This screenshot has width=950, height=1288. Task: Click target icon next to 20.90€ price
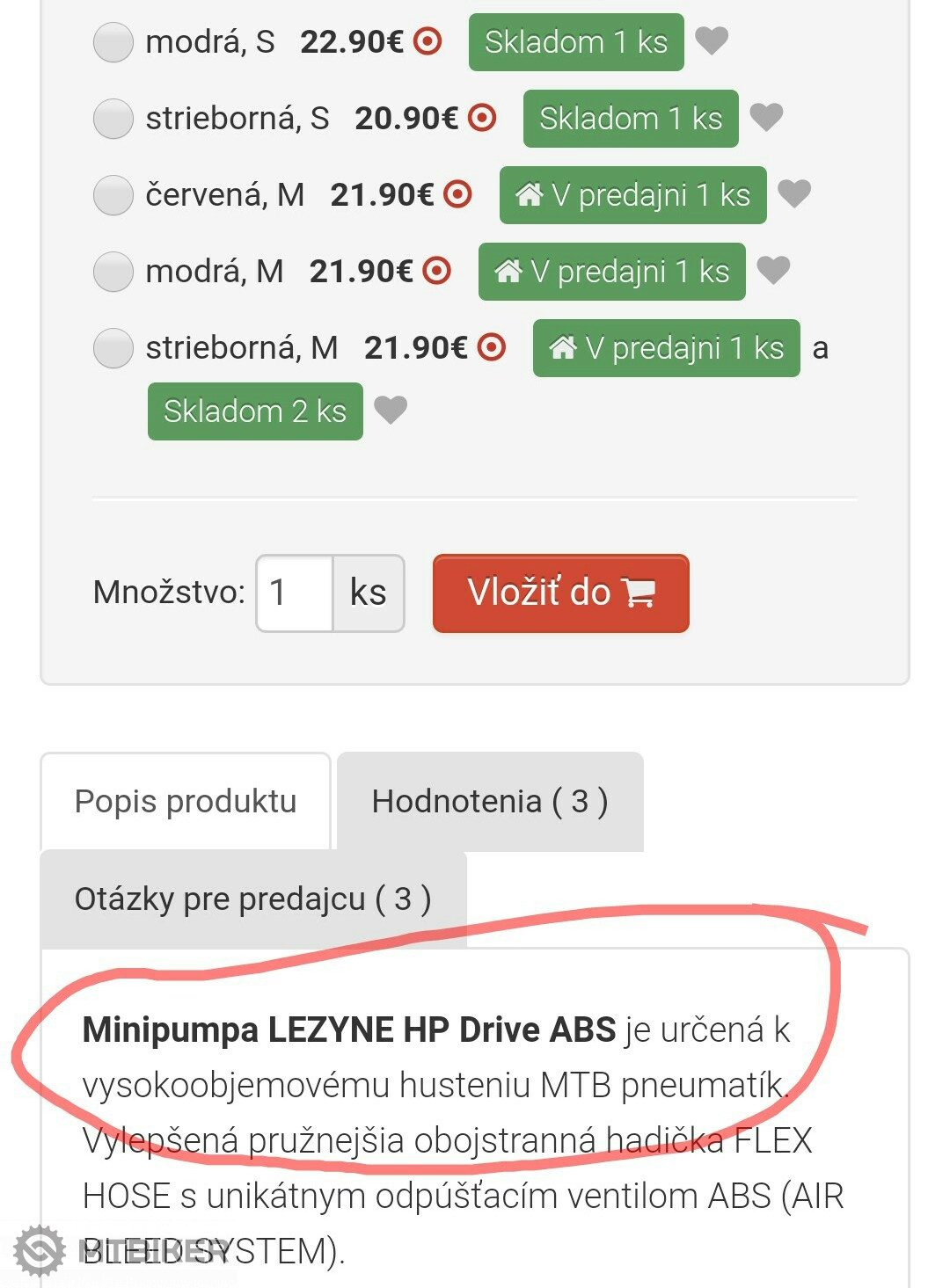click(x=482, y=118)
